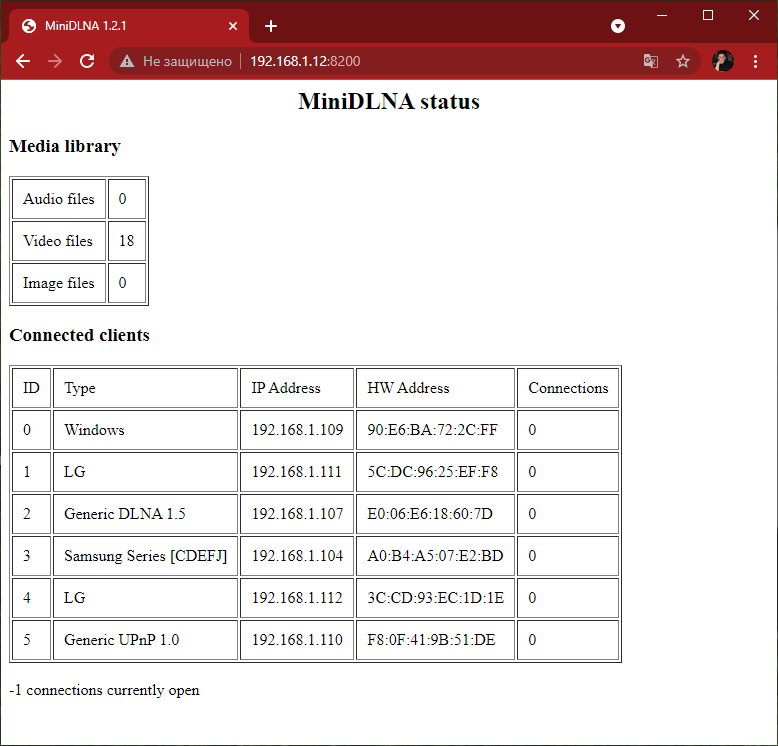Click the 'Windows' client type cell
The width and height of the screenshot is (778, 746).
[x=145, y=430]
